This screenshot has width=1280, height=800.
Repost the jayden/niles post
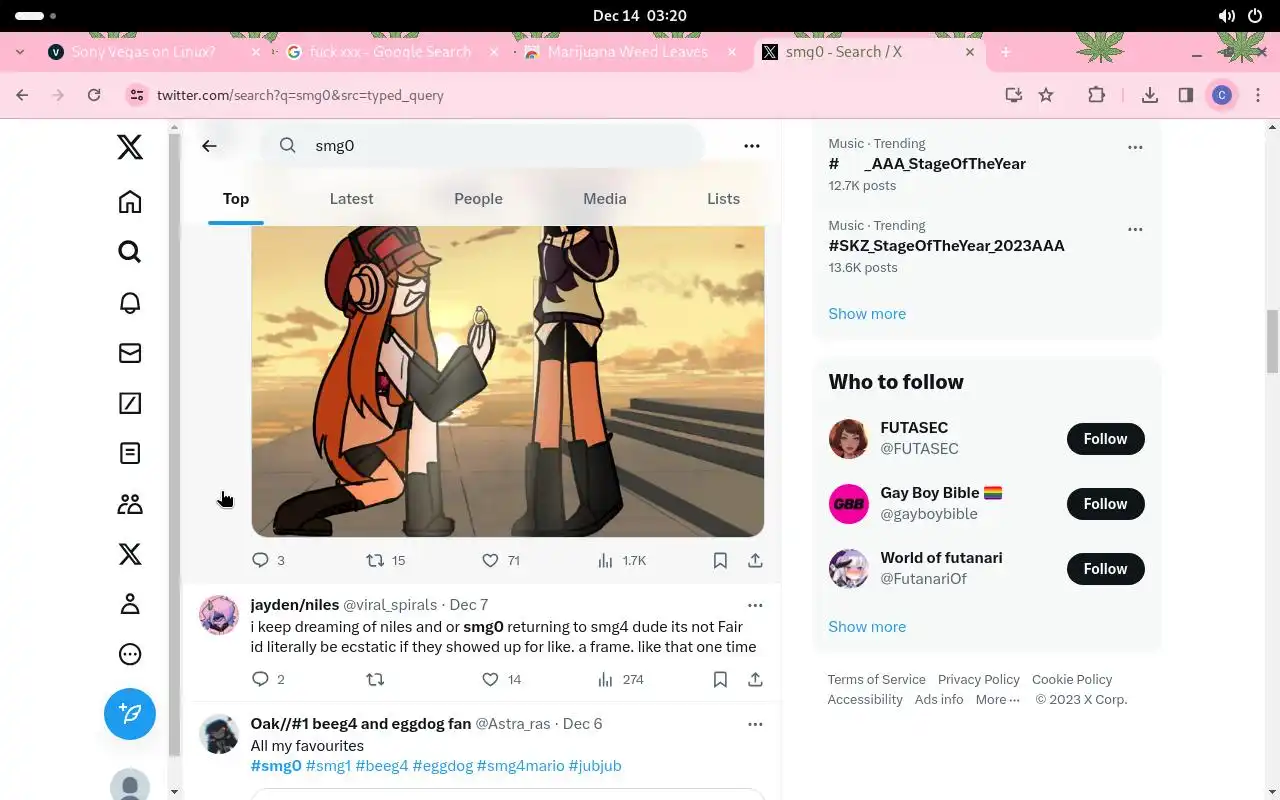pyautogui.click(x=375, y=679)
